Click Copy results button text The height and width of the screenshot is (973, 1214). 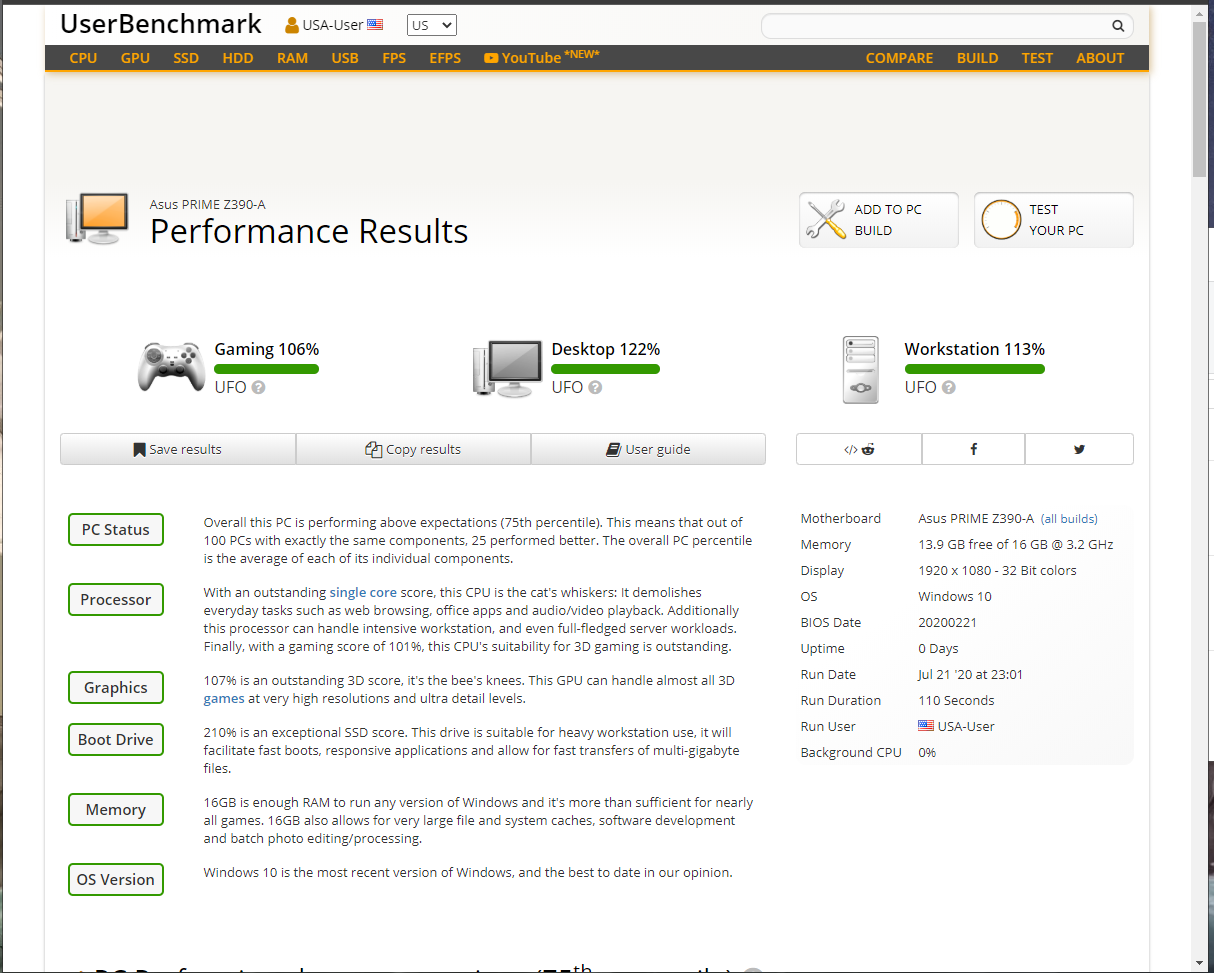tap(423, 450)
